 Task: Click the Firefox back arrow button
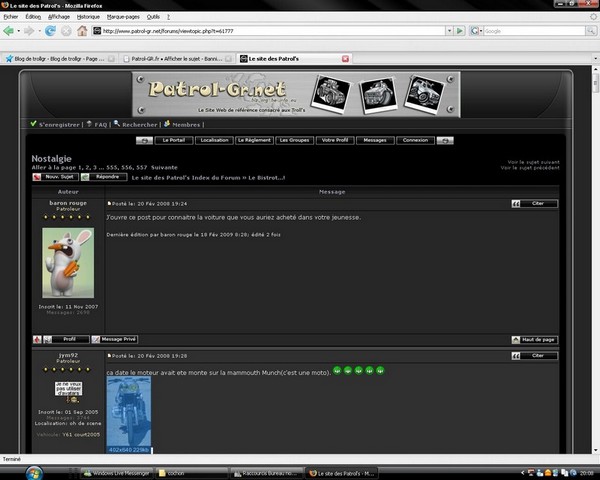[8, 31]
